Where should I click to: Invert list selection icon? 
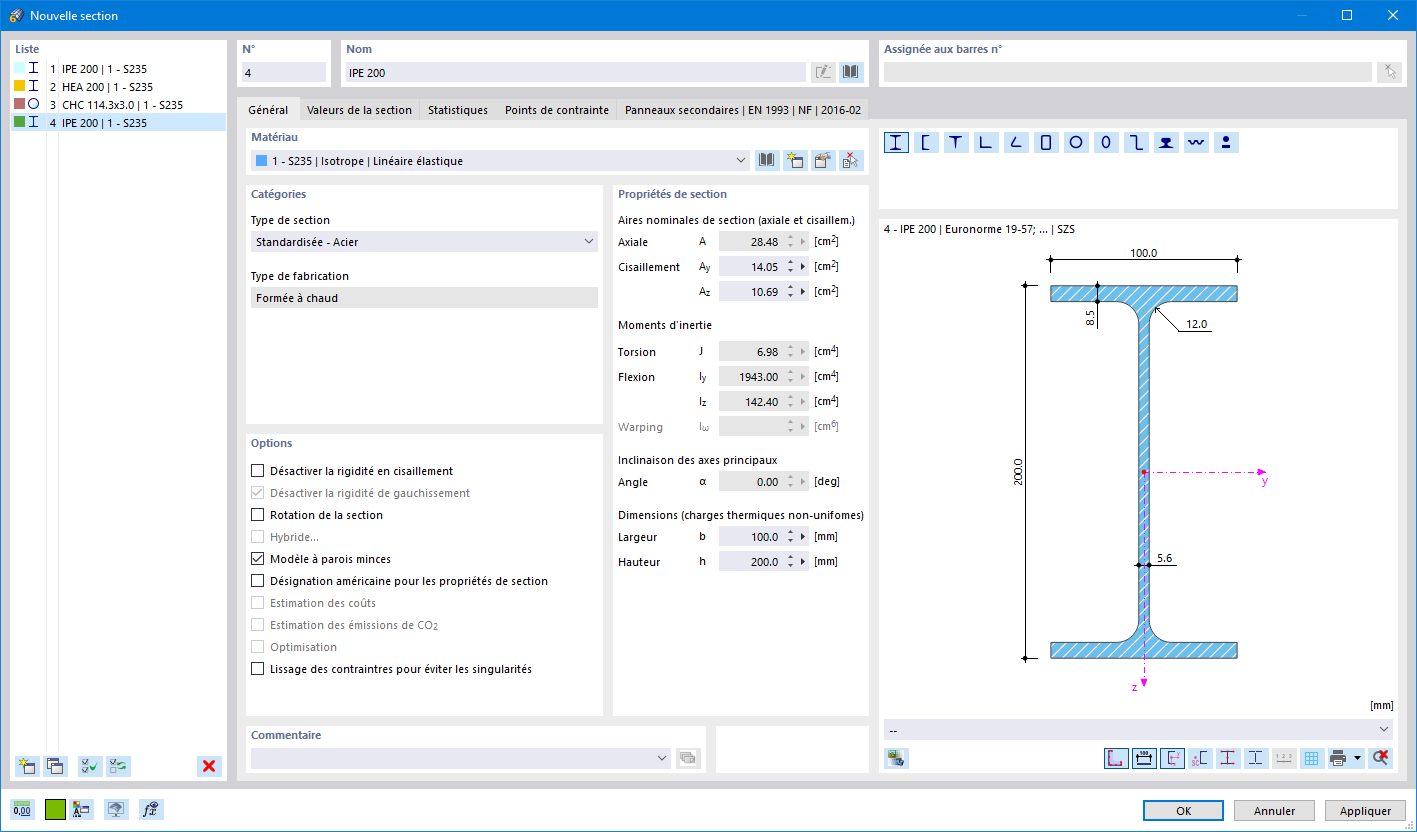point(118,766)
